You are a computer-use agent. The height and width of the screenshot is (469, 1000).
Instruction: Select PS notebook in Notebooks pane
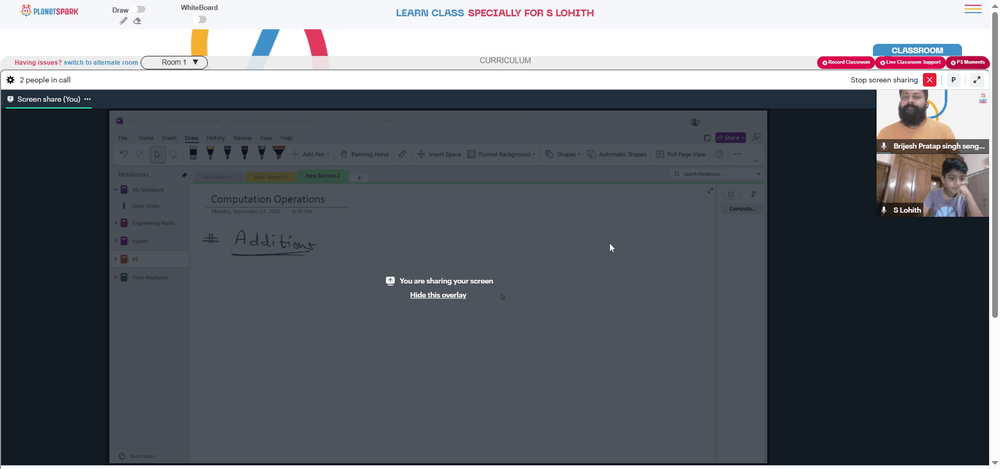coord(151,259)
